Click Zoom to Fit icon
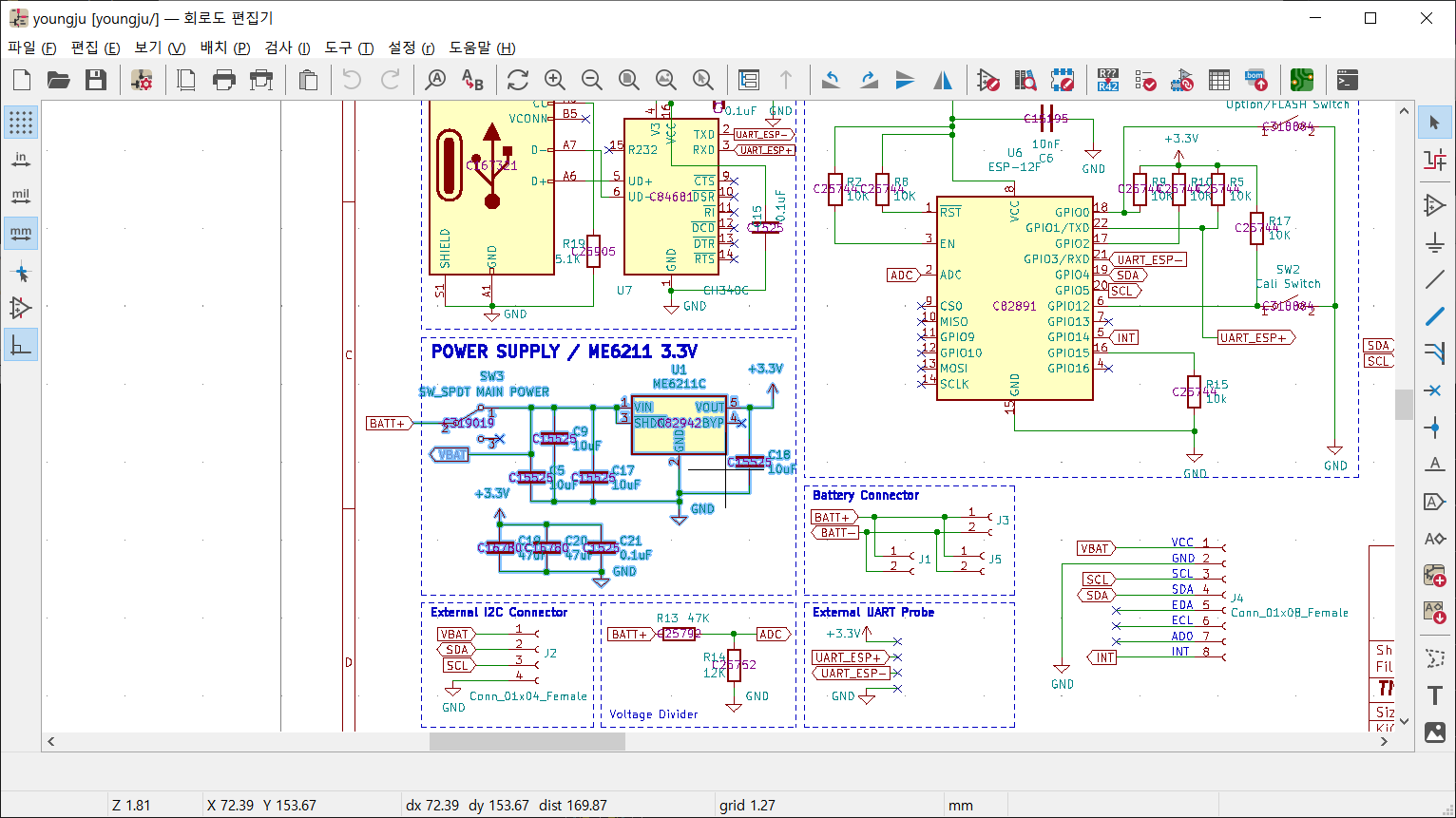 pyautogui.click(x=628, y=80)
